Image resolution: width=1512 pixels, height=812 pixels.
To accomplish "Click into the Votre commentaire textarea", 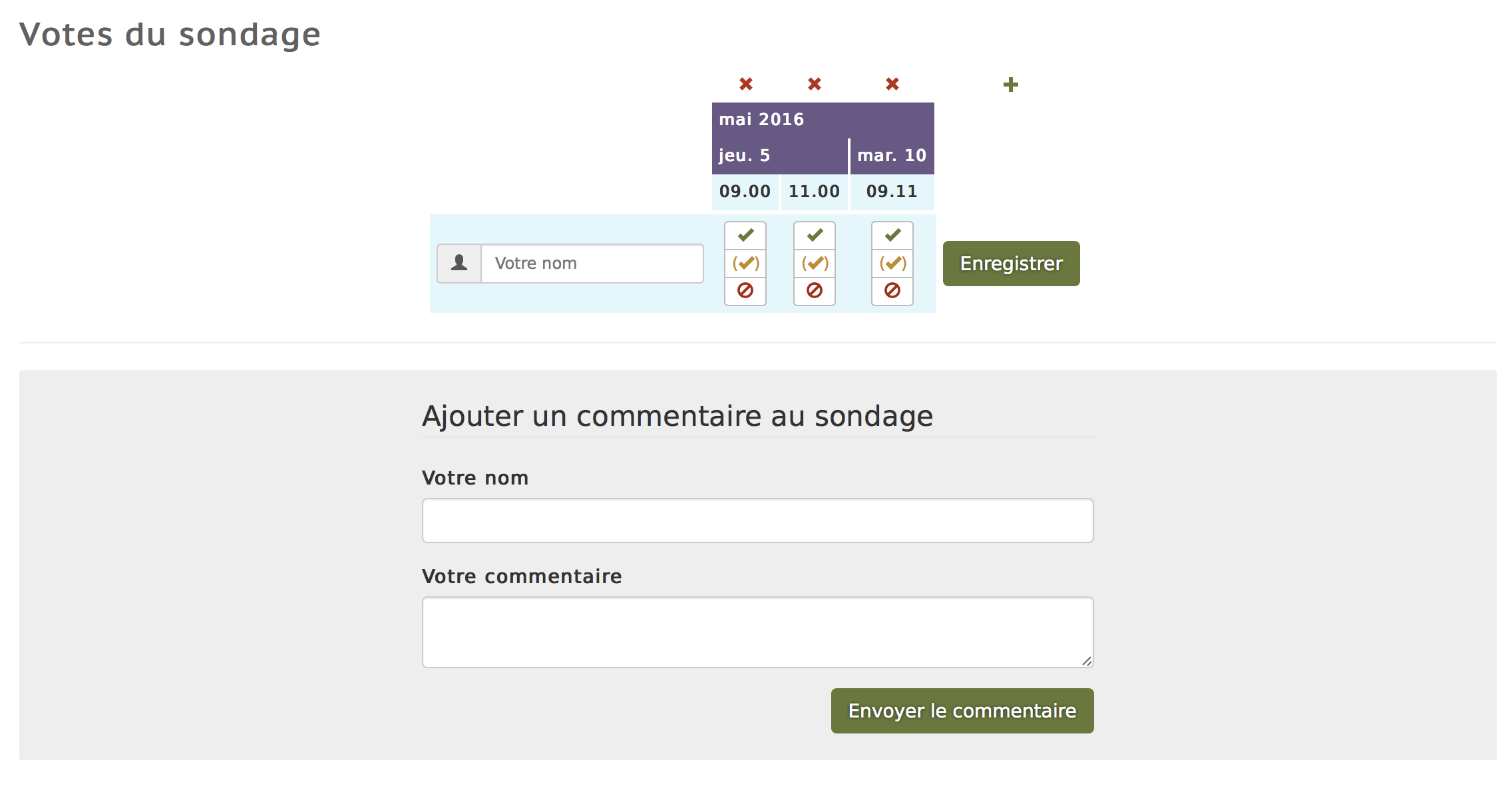I will click(x=757, y=632).
